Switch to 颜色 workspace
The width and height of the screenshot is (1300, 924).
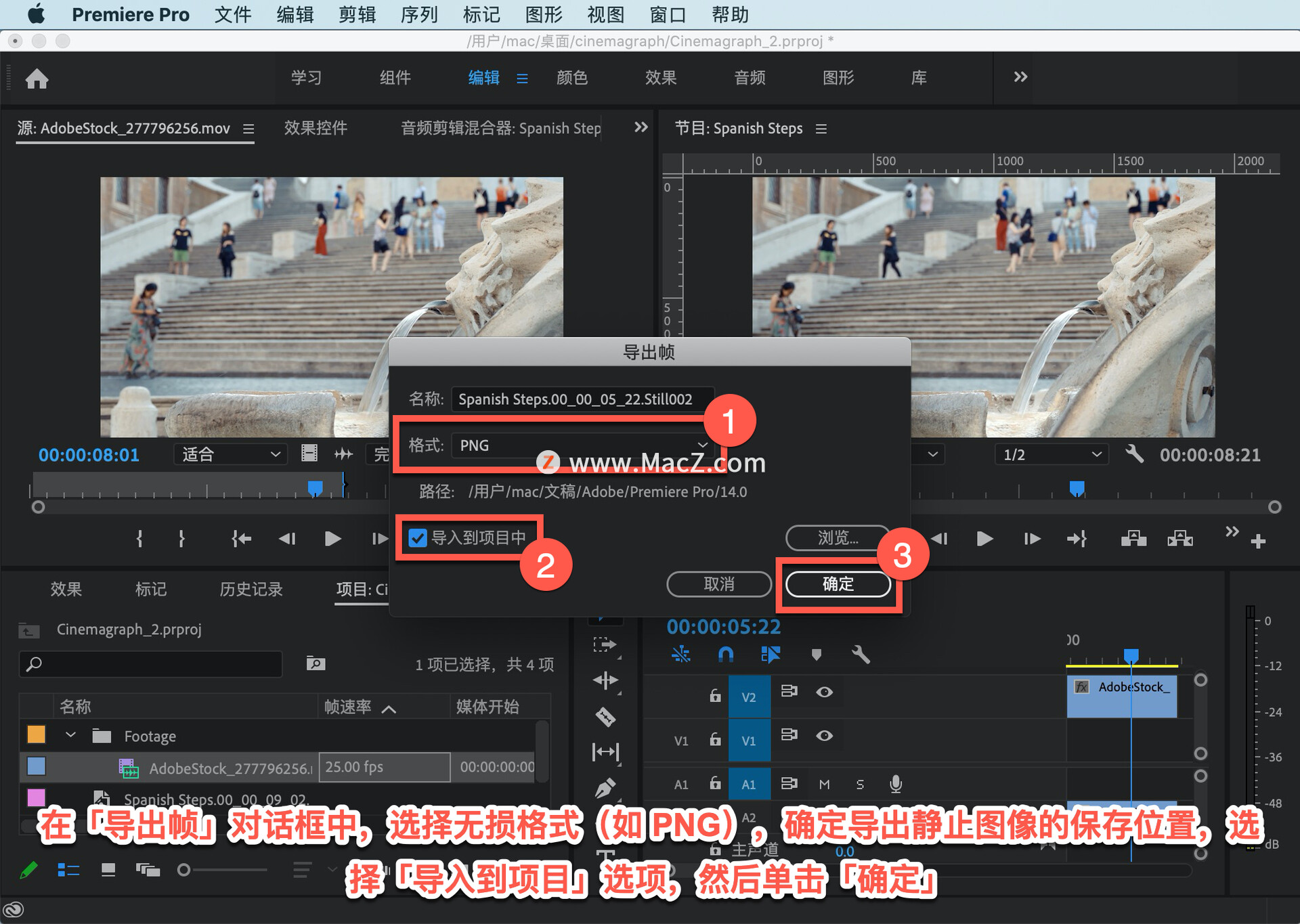coord(572,78)
